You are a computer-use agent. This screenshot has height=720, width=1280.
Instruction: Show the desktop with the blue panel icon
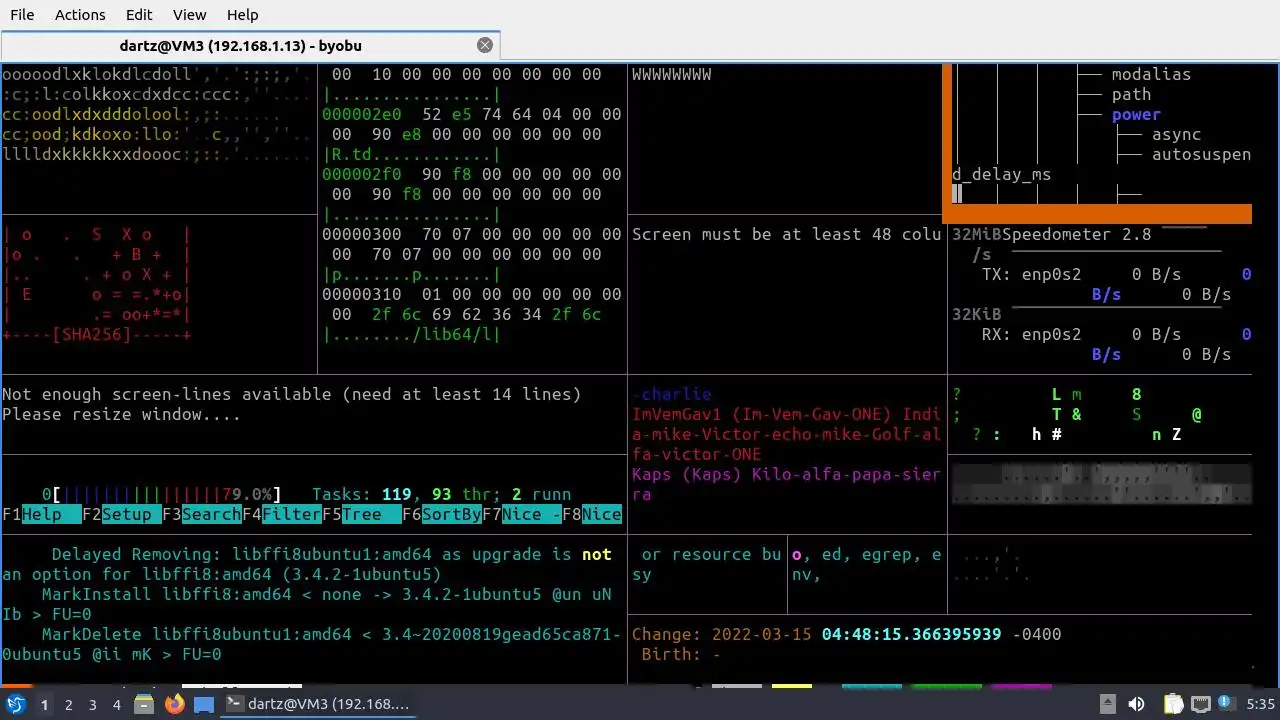pyautogui.click(x=204, y=704)
